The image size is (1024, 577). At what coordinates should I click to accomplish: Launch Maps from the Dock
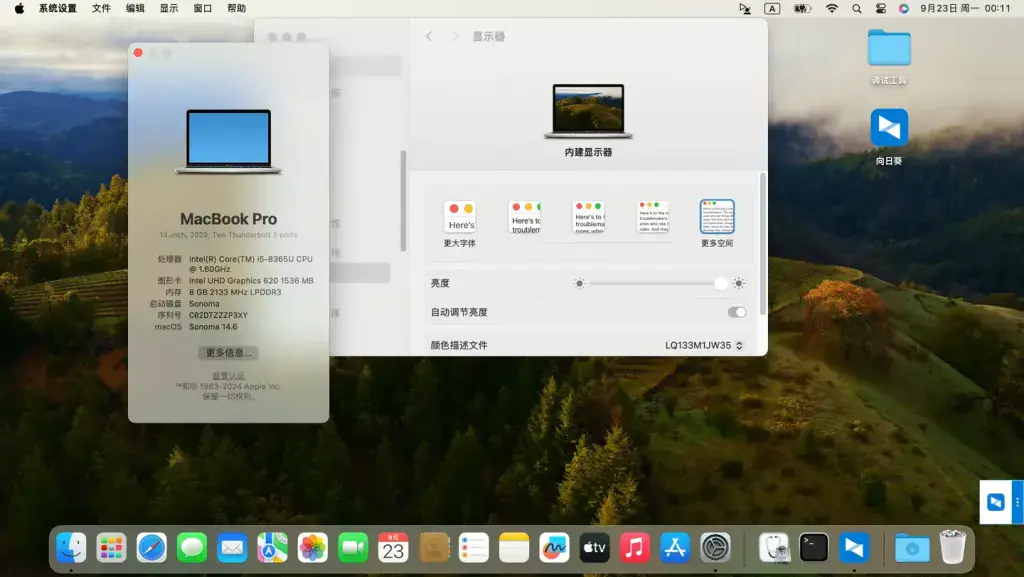272,547
